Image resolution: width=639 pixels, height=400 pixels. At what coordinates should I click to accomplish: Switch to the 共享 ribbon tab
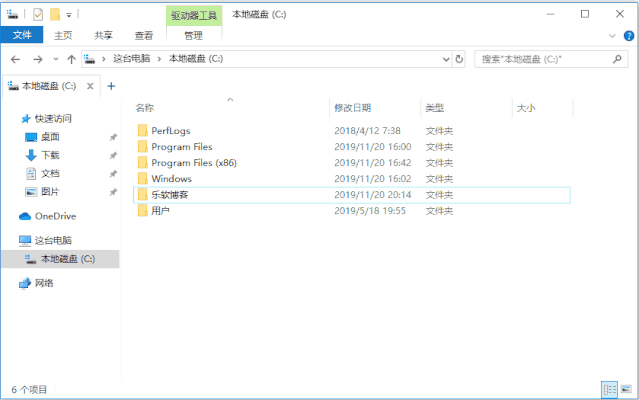pyautogui.click(x=103, y=35)
